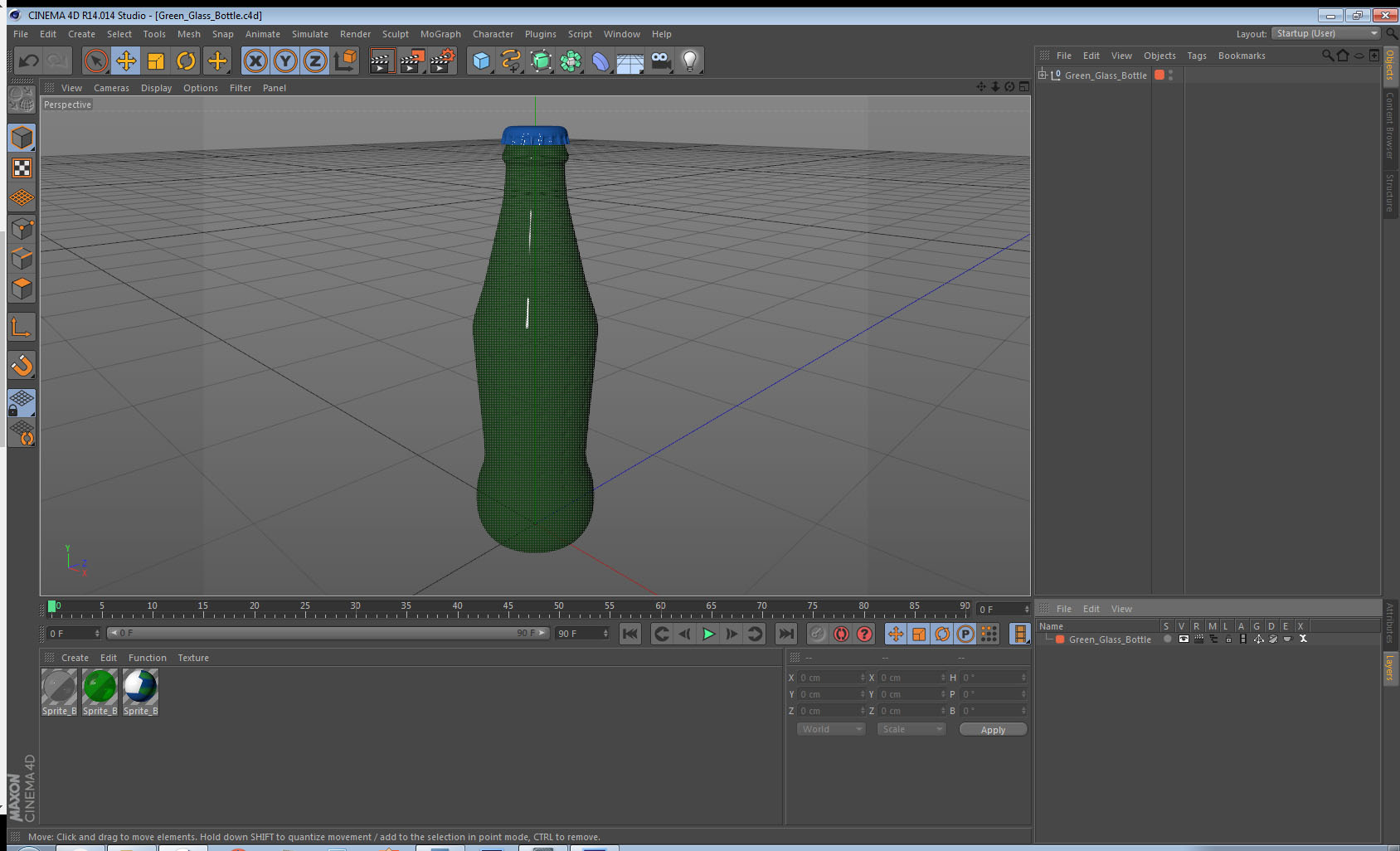Click the Play Forwards button
This screenshot has height=851, width=1400.
pyautogui.click(x=708, y=634)
